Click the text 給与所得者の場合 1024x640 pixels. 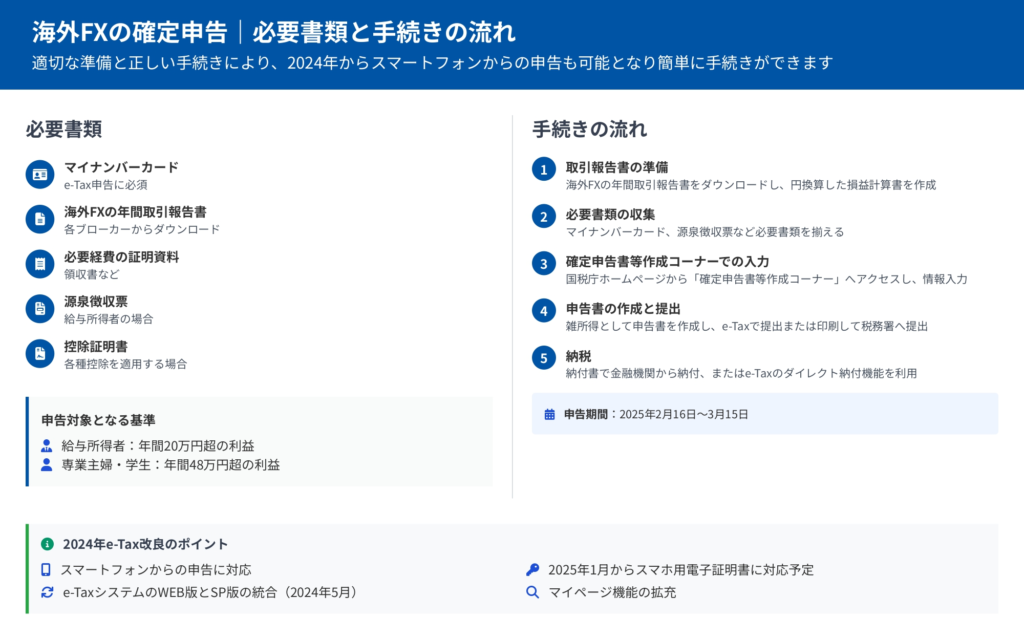(108, 319)
